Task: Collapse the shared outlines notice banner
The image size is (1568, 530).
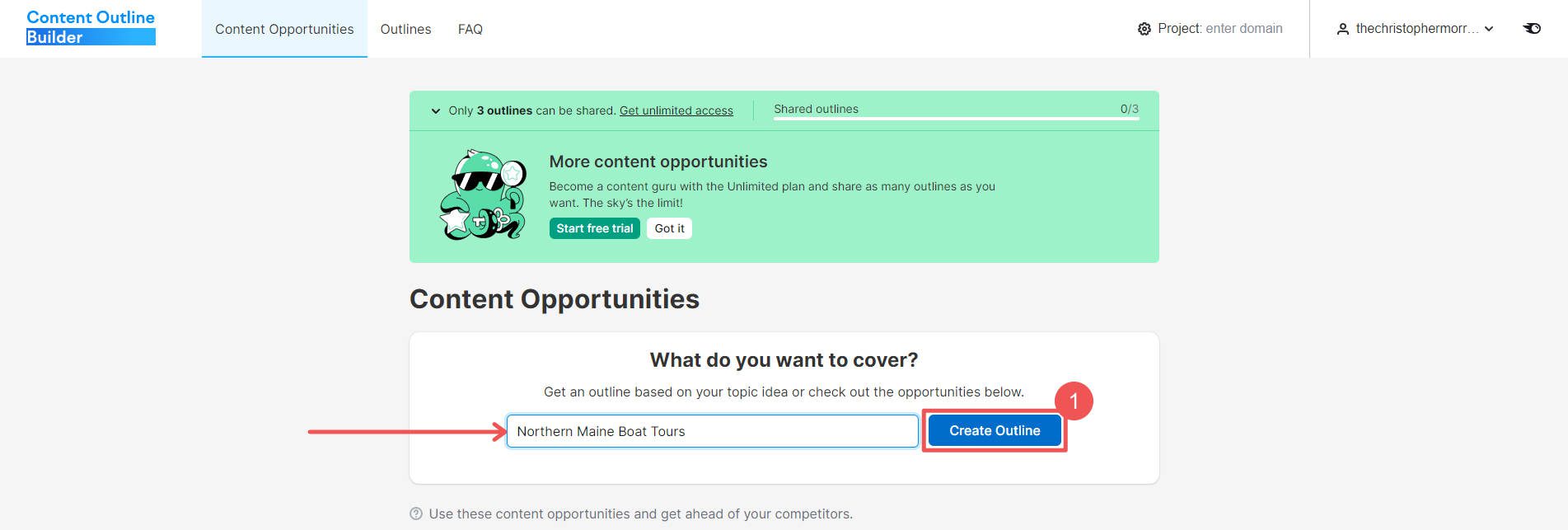Action: [x=435, y=110]
